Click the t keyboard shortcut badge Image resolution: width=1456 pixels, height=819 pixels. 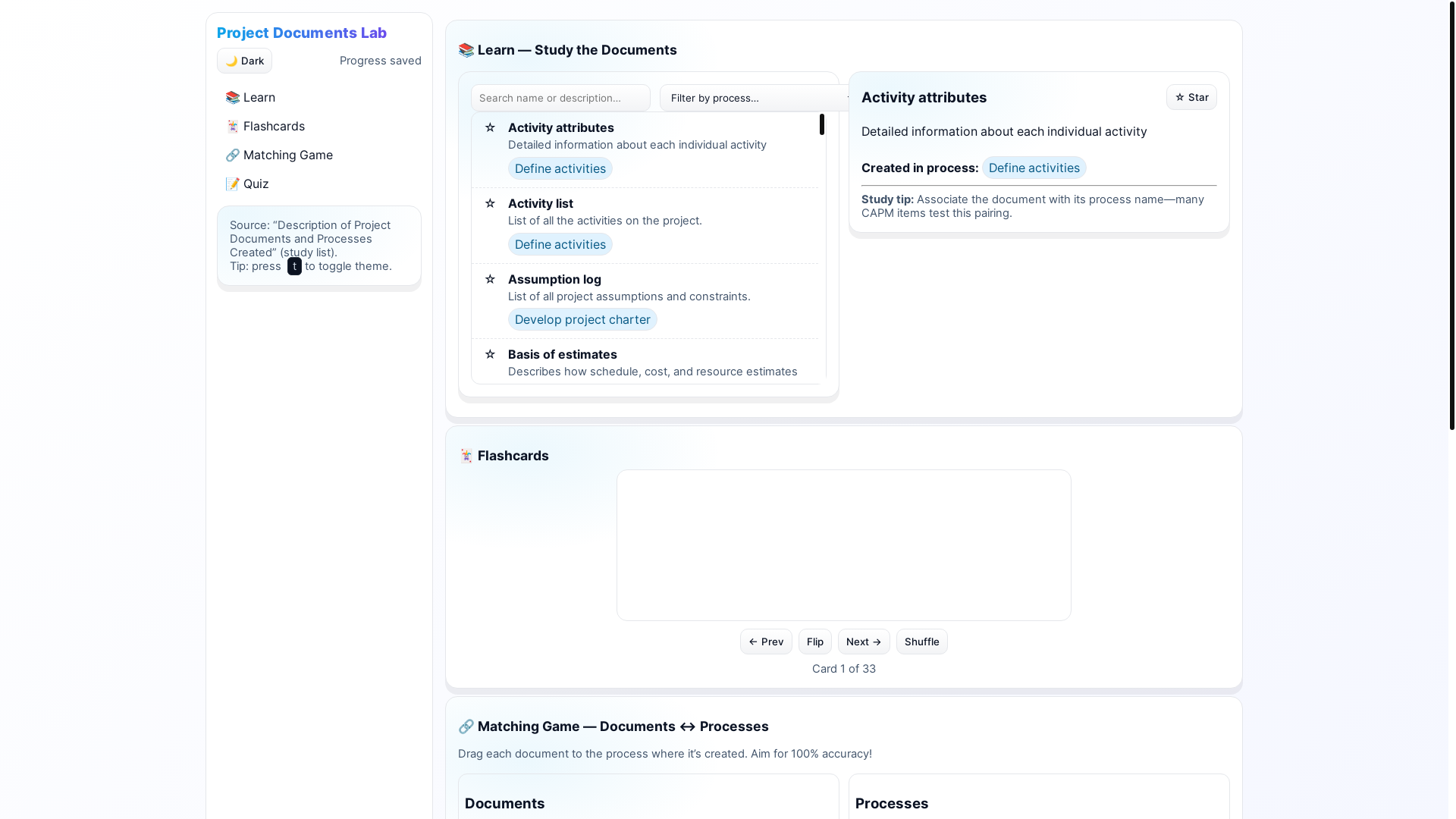point(294,266)
